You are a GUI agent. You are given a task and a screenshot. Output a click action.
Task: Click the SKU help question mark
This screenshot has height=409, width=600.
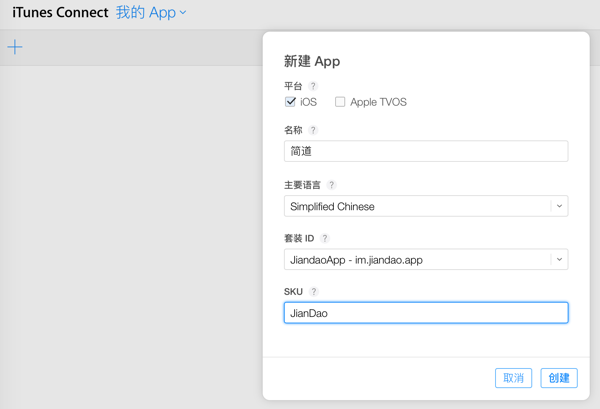[x=314, y=292]
